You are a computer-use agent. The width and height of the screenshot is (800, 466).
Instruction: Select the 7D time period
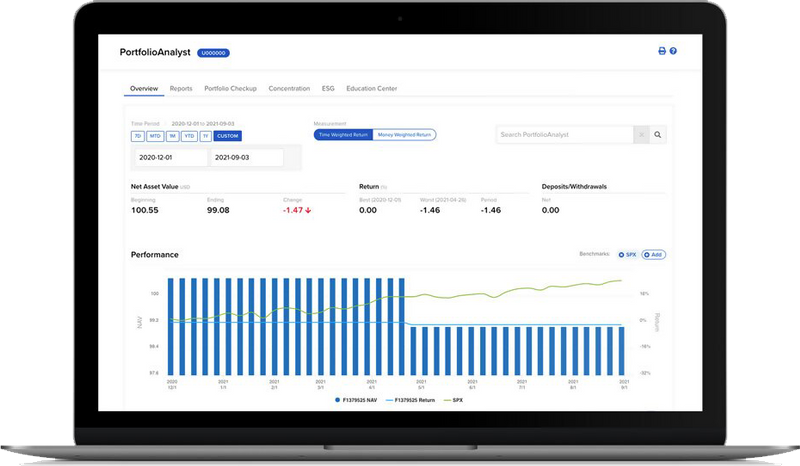(138, 136)
